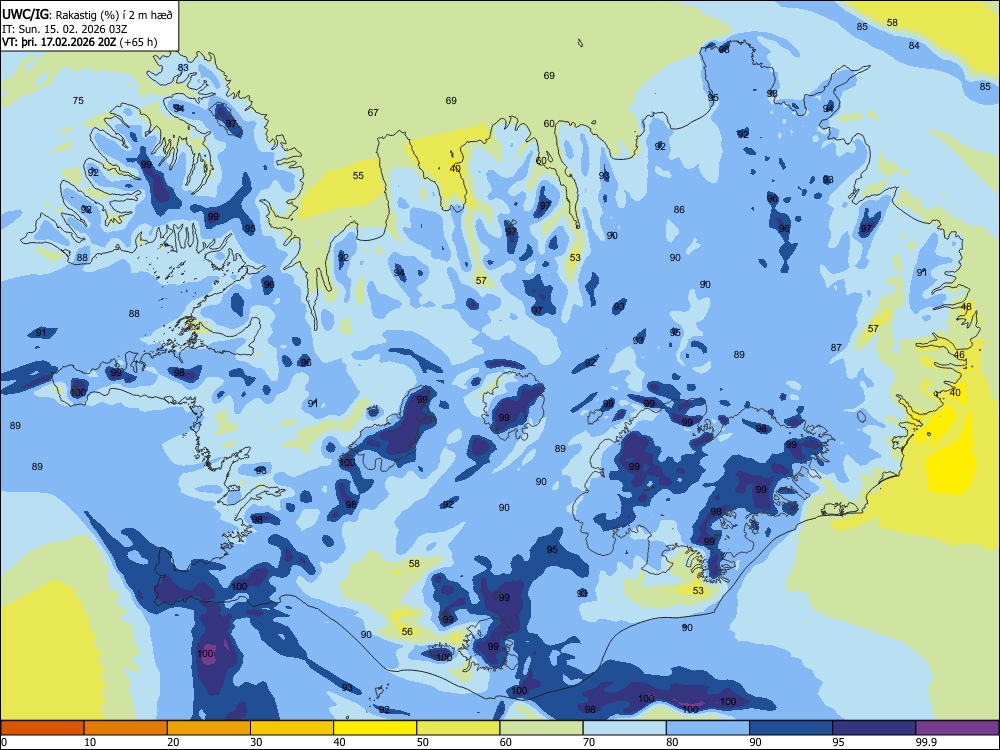Image resolution: width=1000 pixels, height=750 pixels.
Task: Click the legend label '70'
Action: coord(589,742)
